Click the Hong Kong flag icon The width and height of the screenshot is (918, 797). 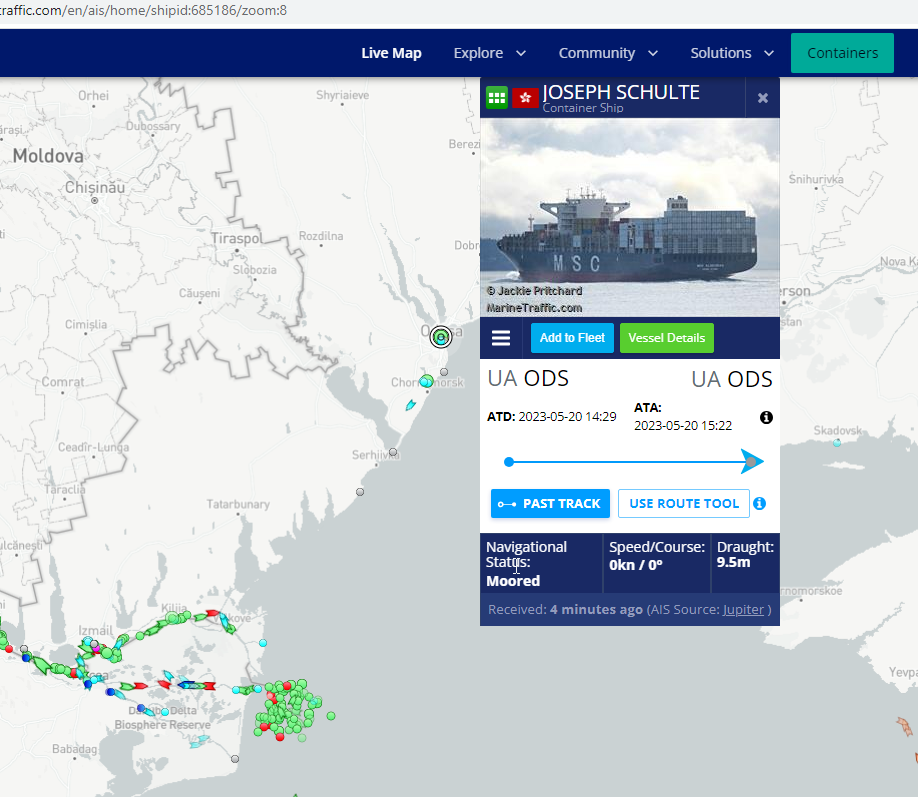(525, 98)
